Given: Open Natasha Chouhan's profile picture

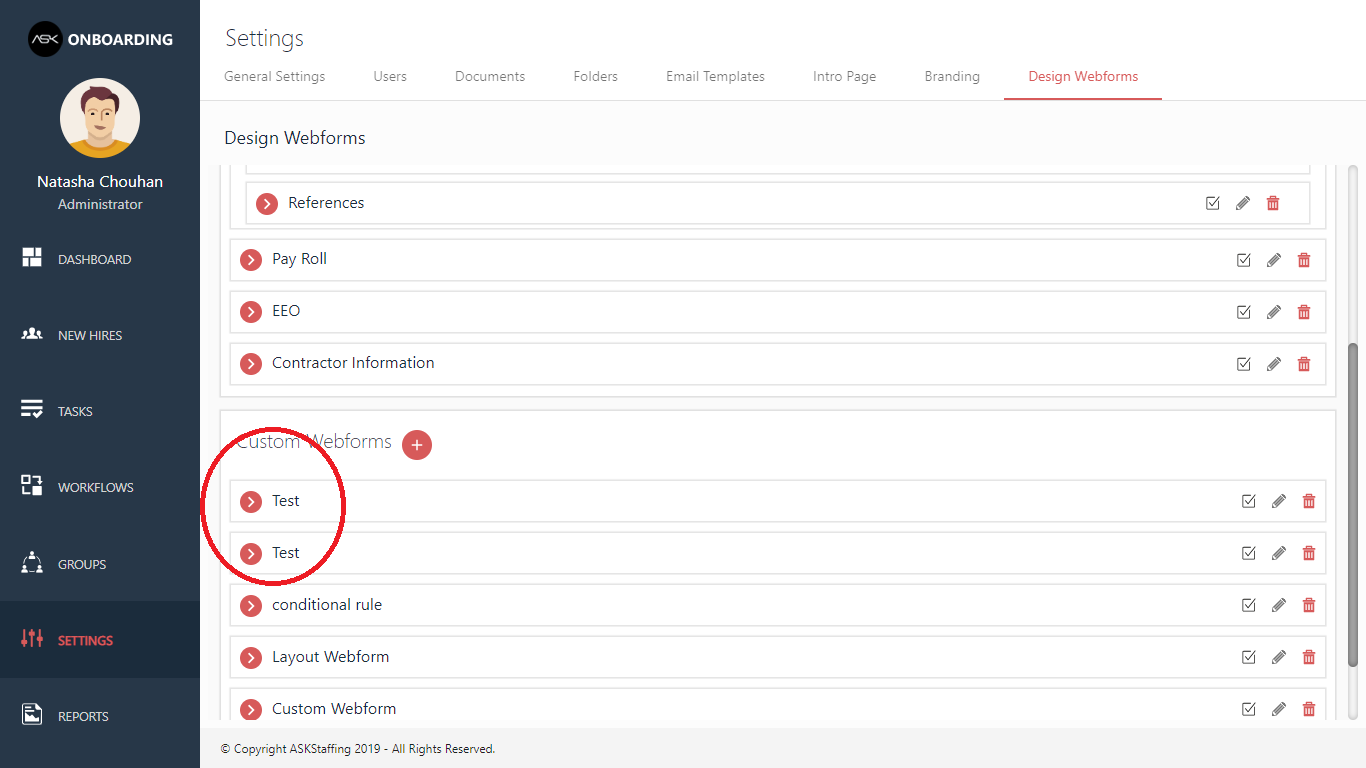Looking at the screenshot, I should point(99,117).
